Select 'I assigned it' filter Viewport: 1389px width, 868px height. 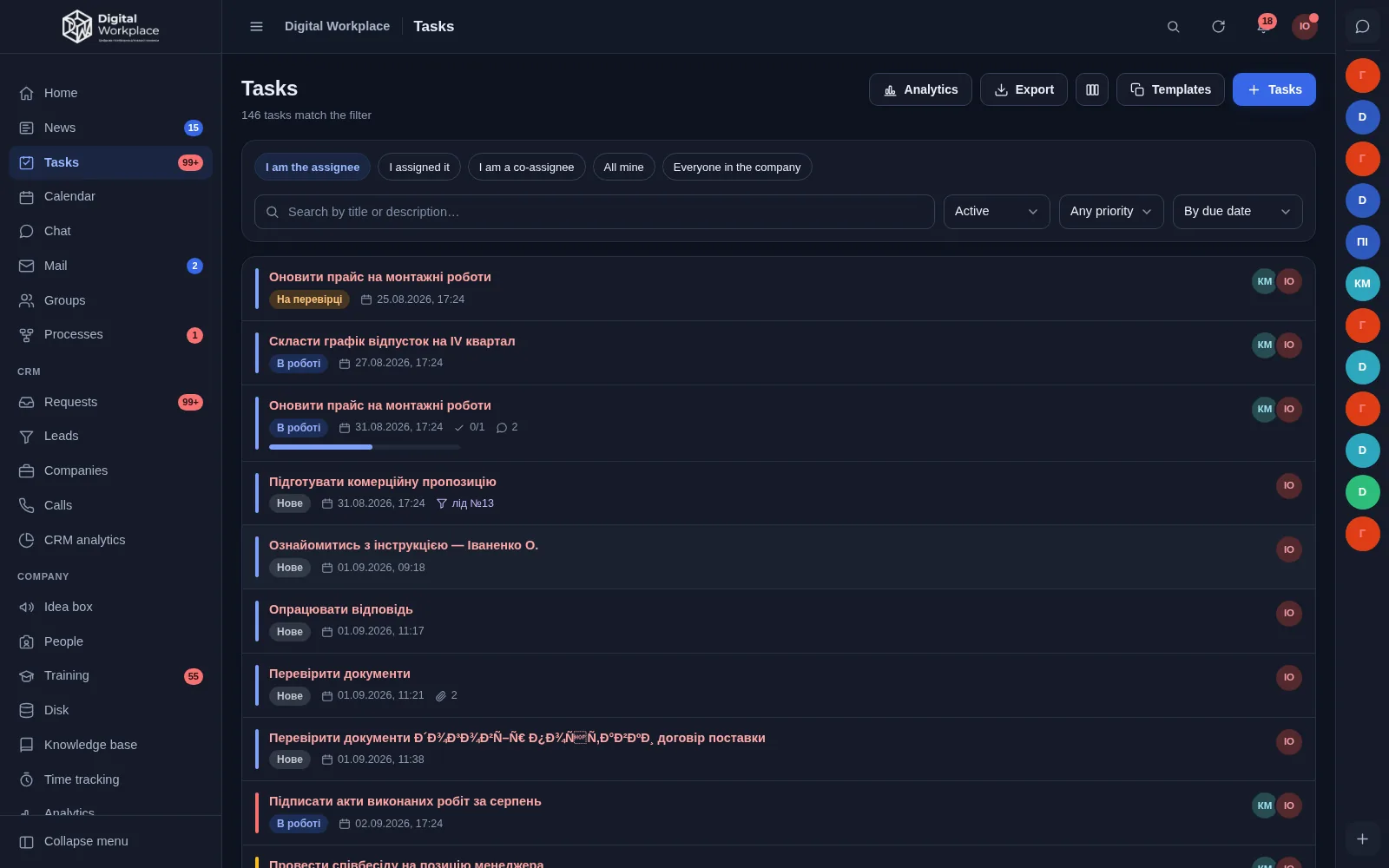click(419, 167)
